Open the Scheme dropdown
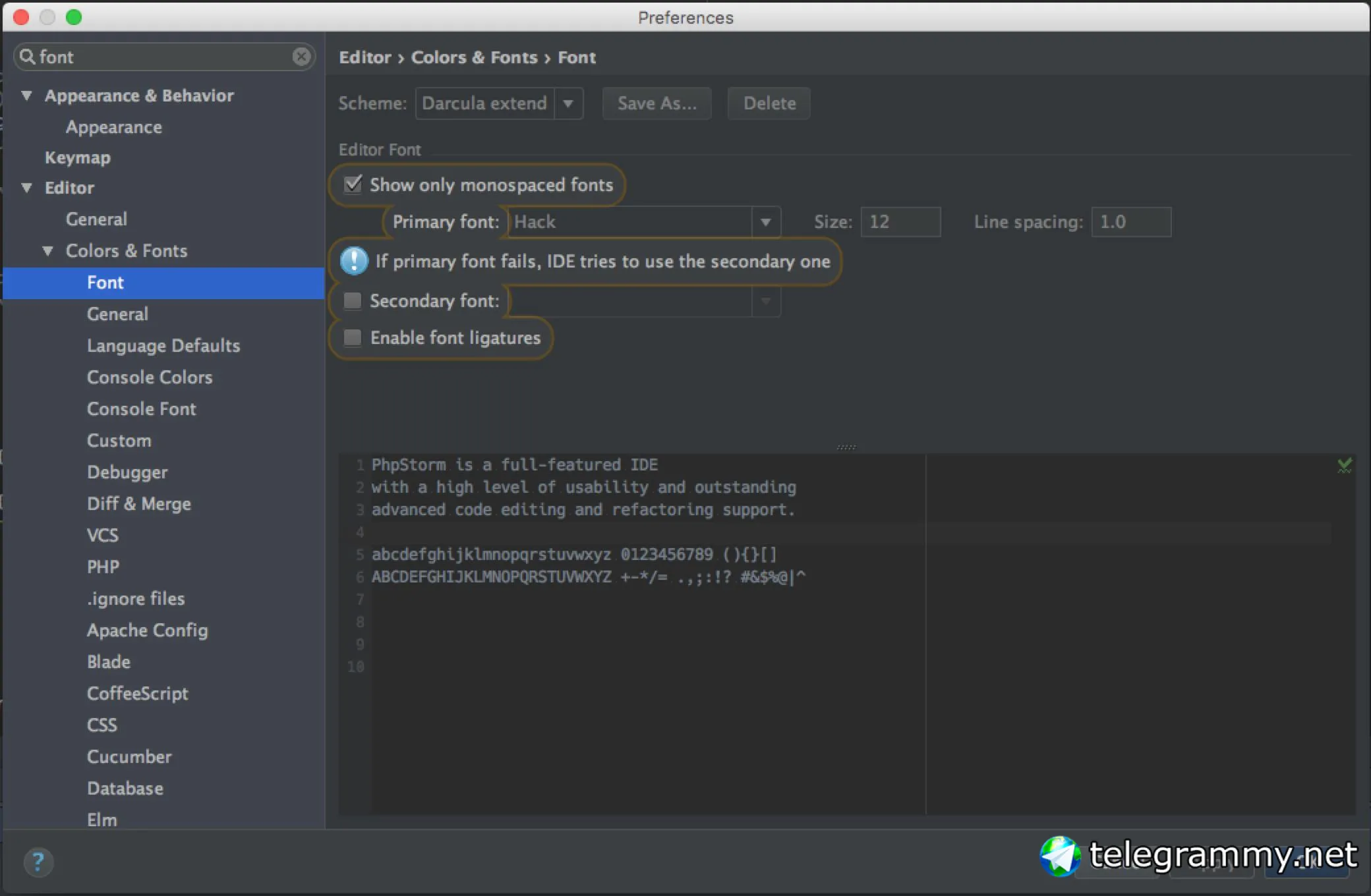Image resolution: width=1371 pixels, height=896 pixels. pos(568,103)
